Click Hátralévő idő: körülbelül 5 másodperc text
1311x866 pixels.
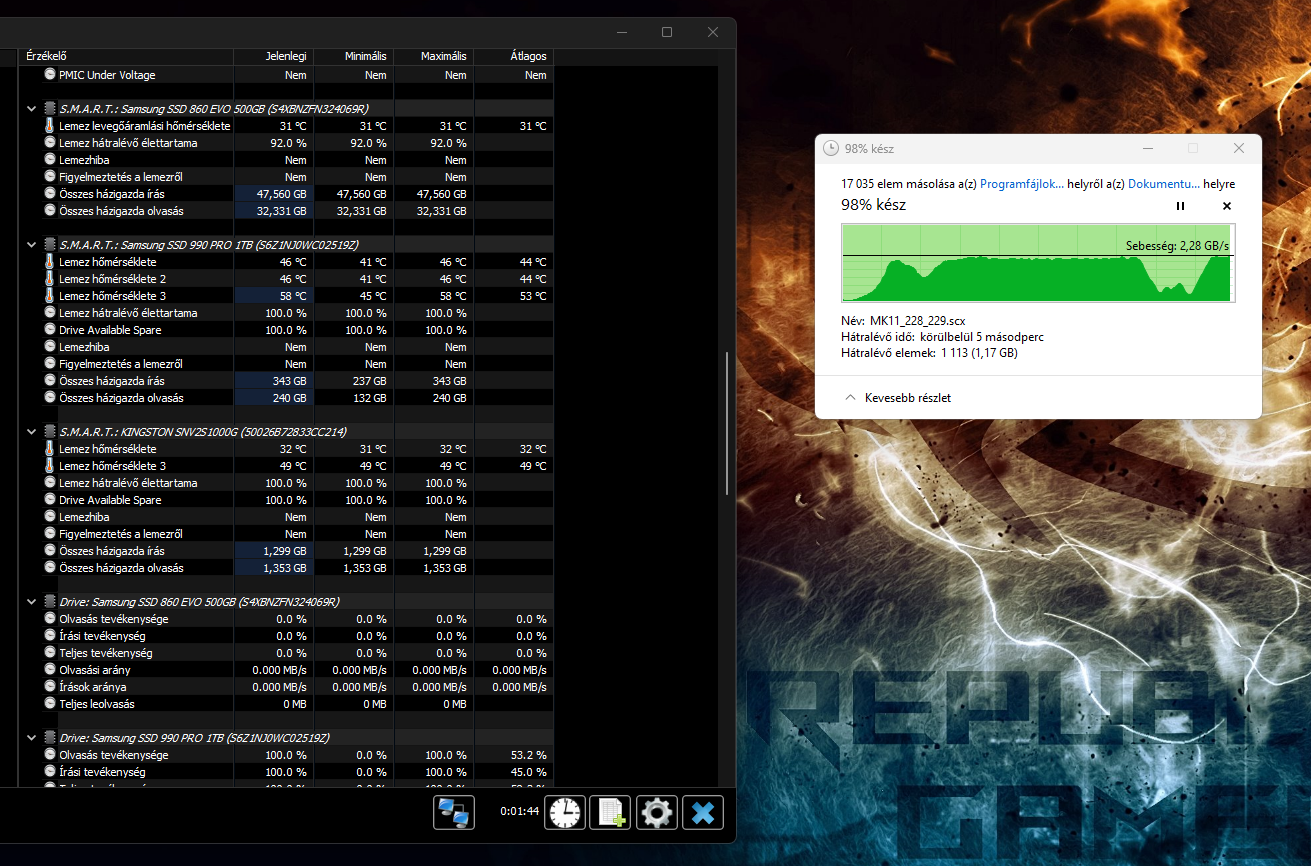click(942, 337)
